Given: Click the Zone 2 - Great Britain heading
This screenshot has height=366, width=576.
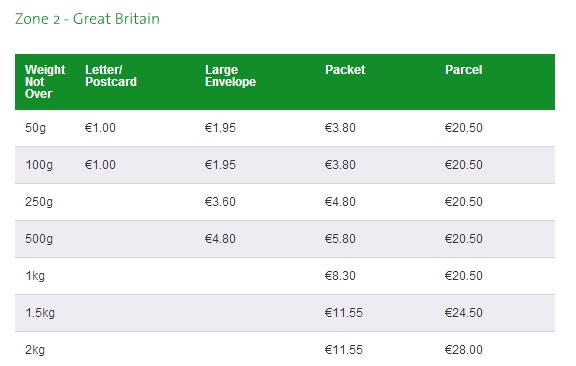Looking at the screenshot, I should [87, 19].
